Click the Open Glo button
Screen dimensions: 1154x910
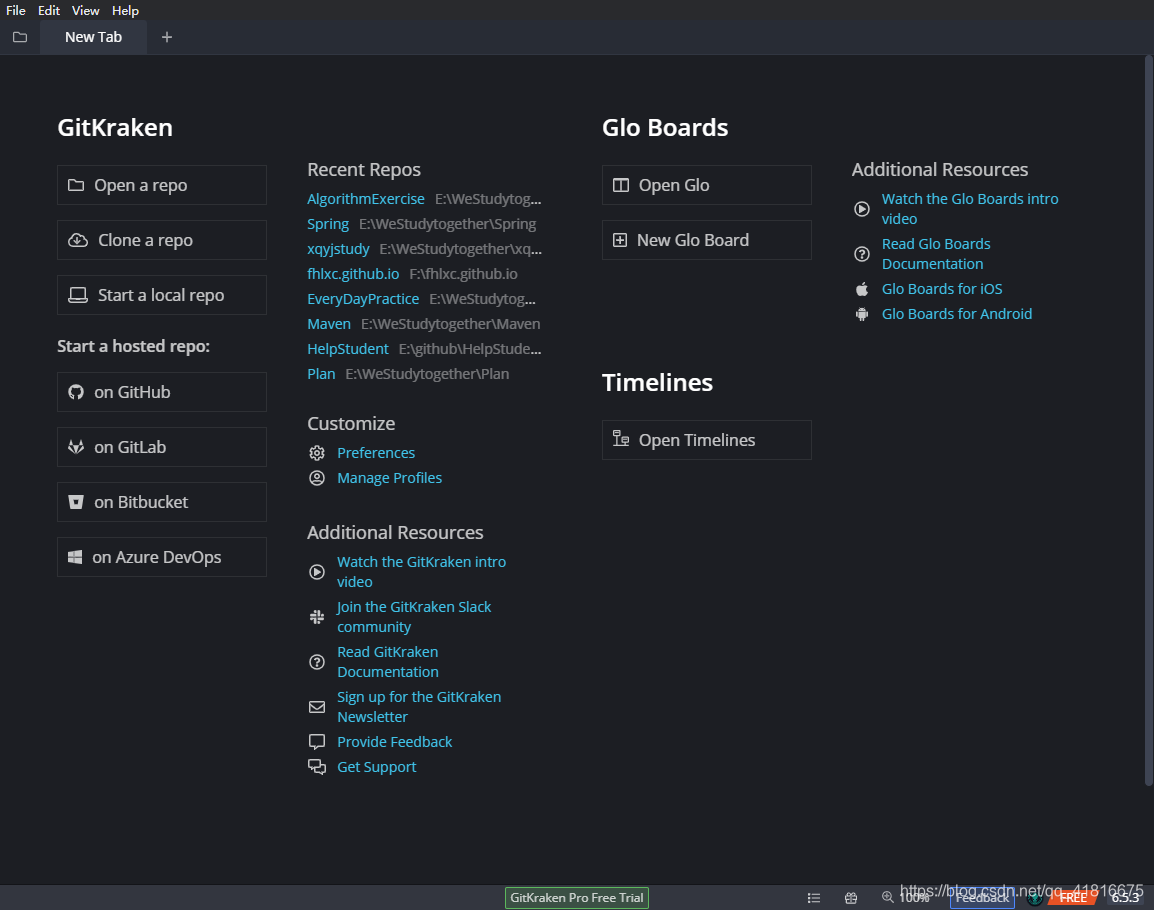point(707,185)
